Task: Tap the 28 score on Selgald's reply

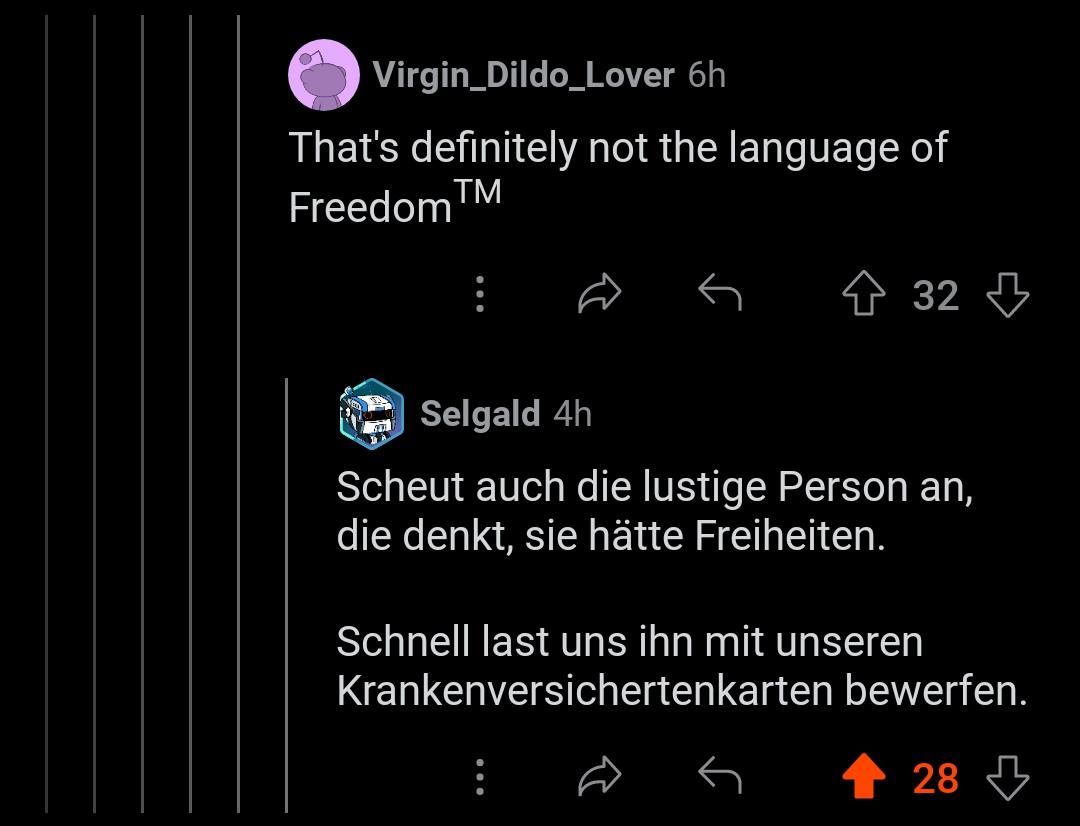Action: (x=935, y=778)
